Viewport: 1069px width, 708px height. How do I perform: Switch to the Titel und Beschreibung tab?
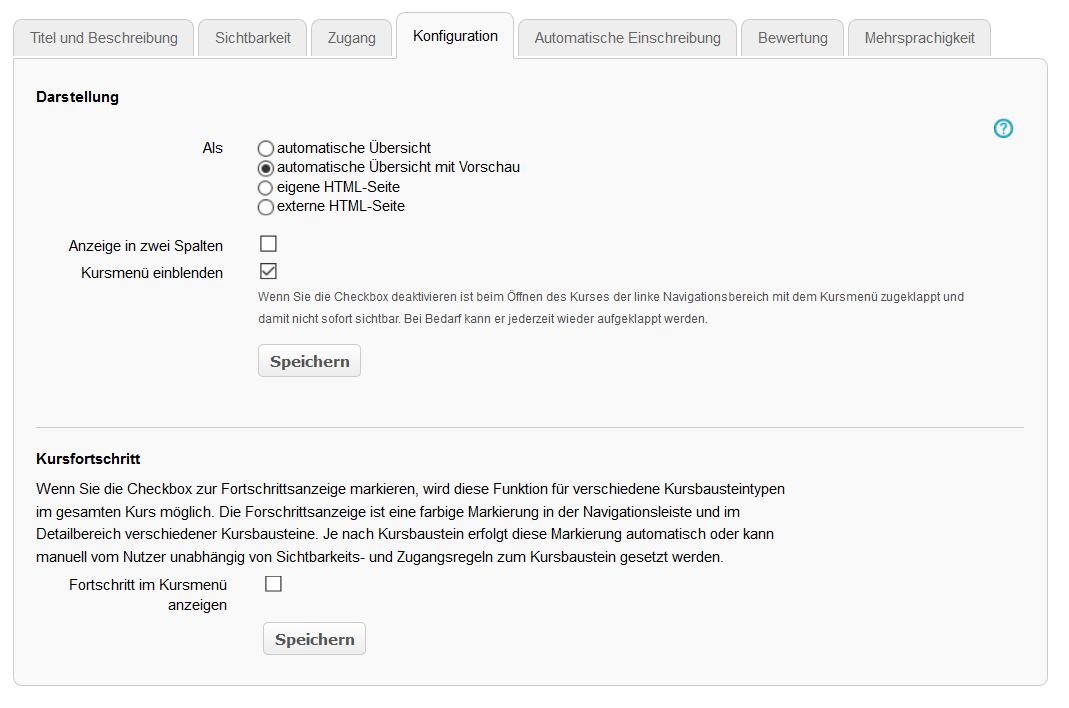tap(103, 37)
